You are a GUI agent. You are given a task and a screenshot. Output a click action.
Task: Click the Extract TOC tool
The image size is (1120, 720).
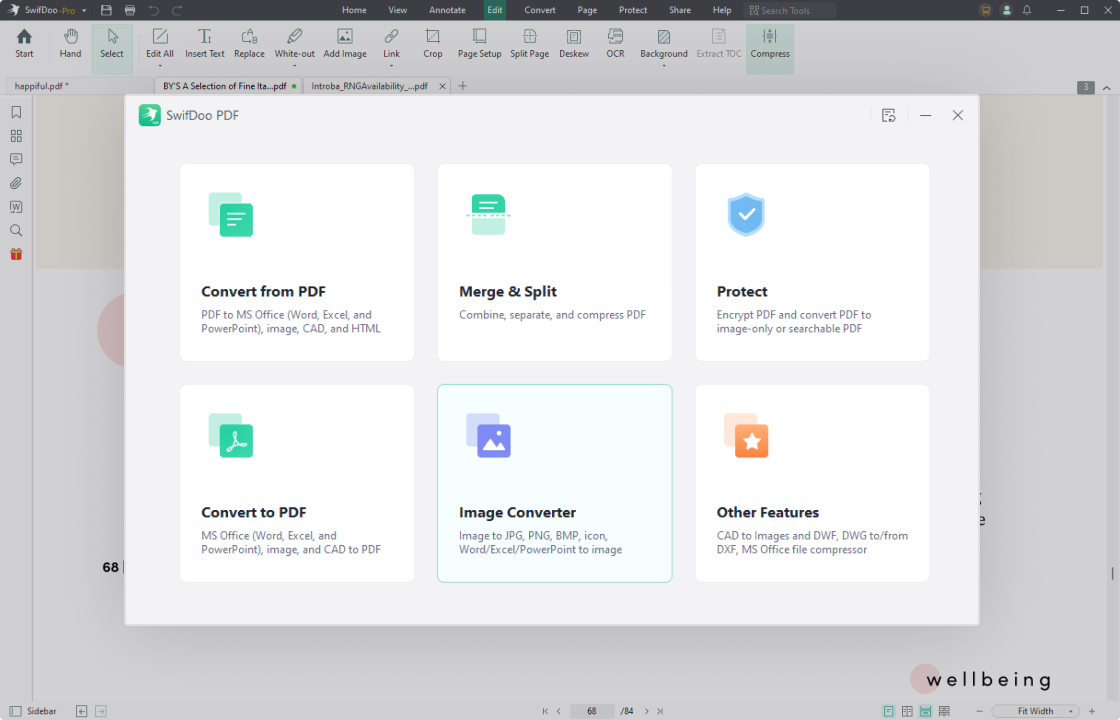pyautogui.click(x=719, y=44)
